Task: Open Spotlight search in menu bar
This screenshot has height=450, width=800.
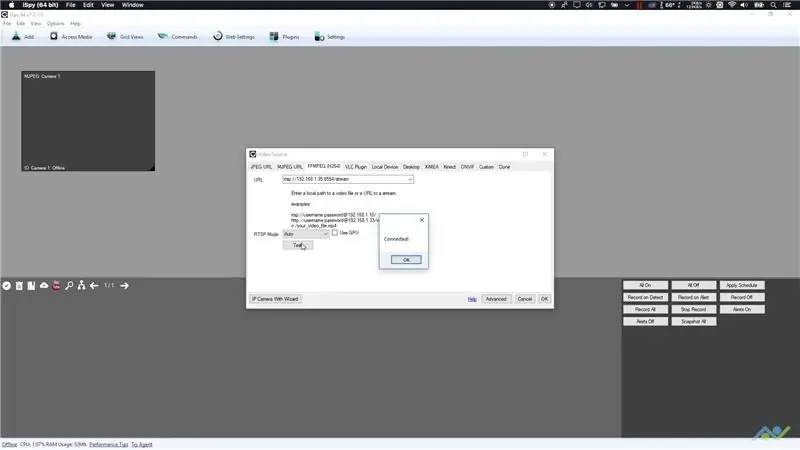Action: click(773, 5)
